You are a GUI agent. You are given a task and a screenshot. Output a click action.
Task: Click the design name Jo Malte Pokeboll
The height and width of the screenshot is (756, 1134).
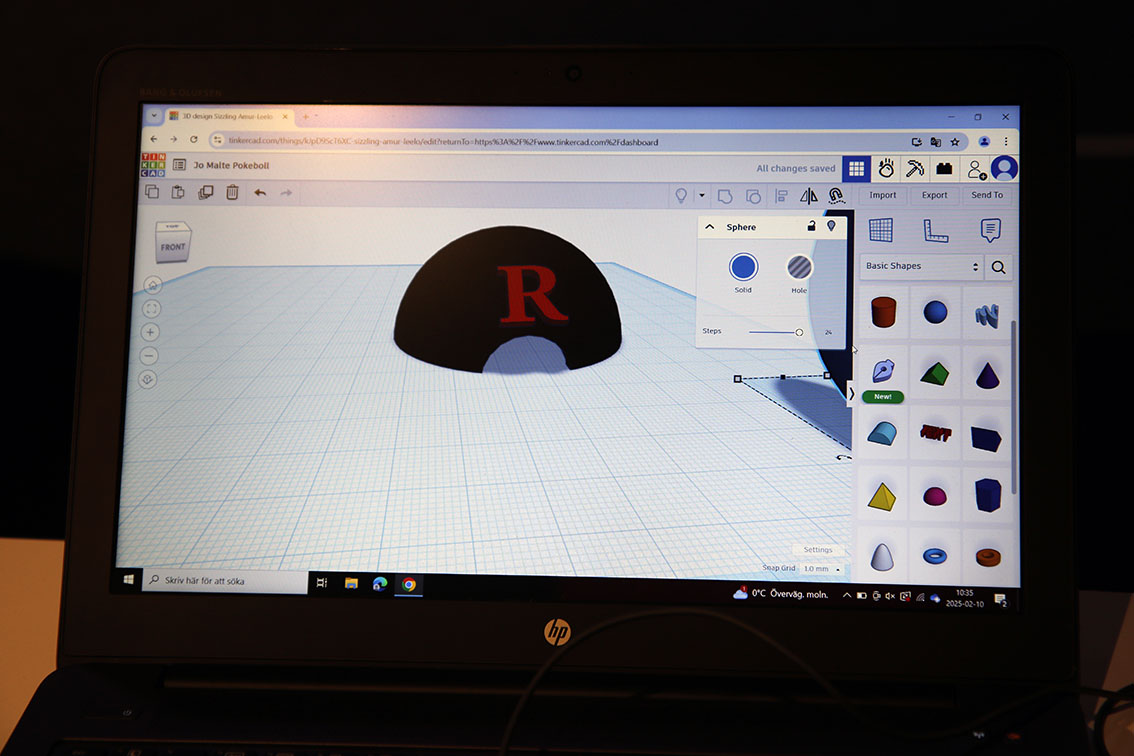click(x=231, y=166)
